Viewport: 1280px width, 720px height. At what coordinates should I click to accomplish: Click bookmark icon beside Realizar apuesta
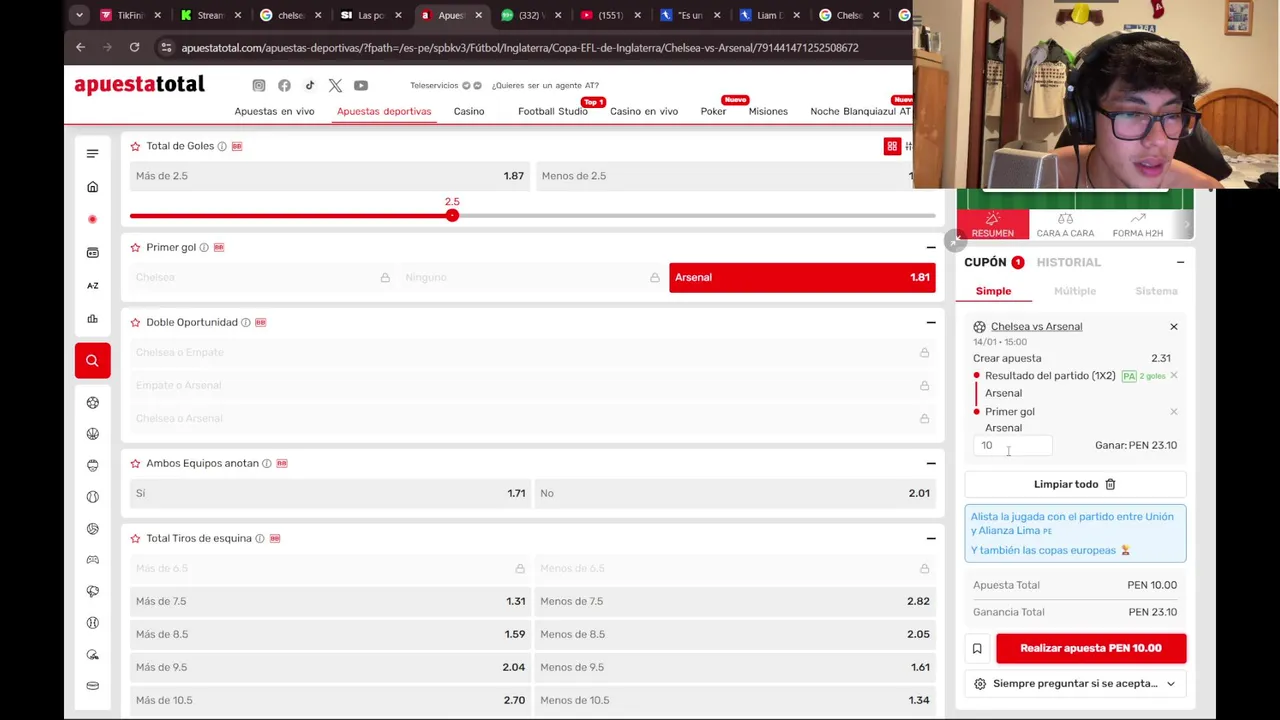[x=977, y=648]
